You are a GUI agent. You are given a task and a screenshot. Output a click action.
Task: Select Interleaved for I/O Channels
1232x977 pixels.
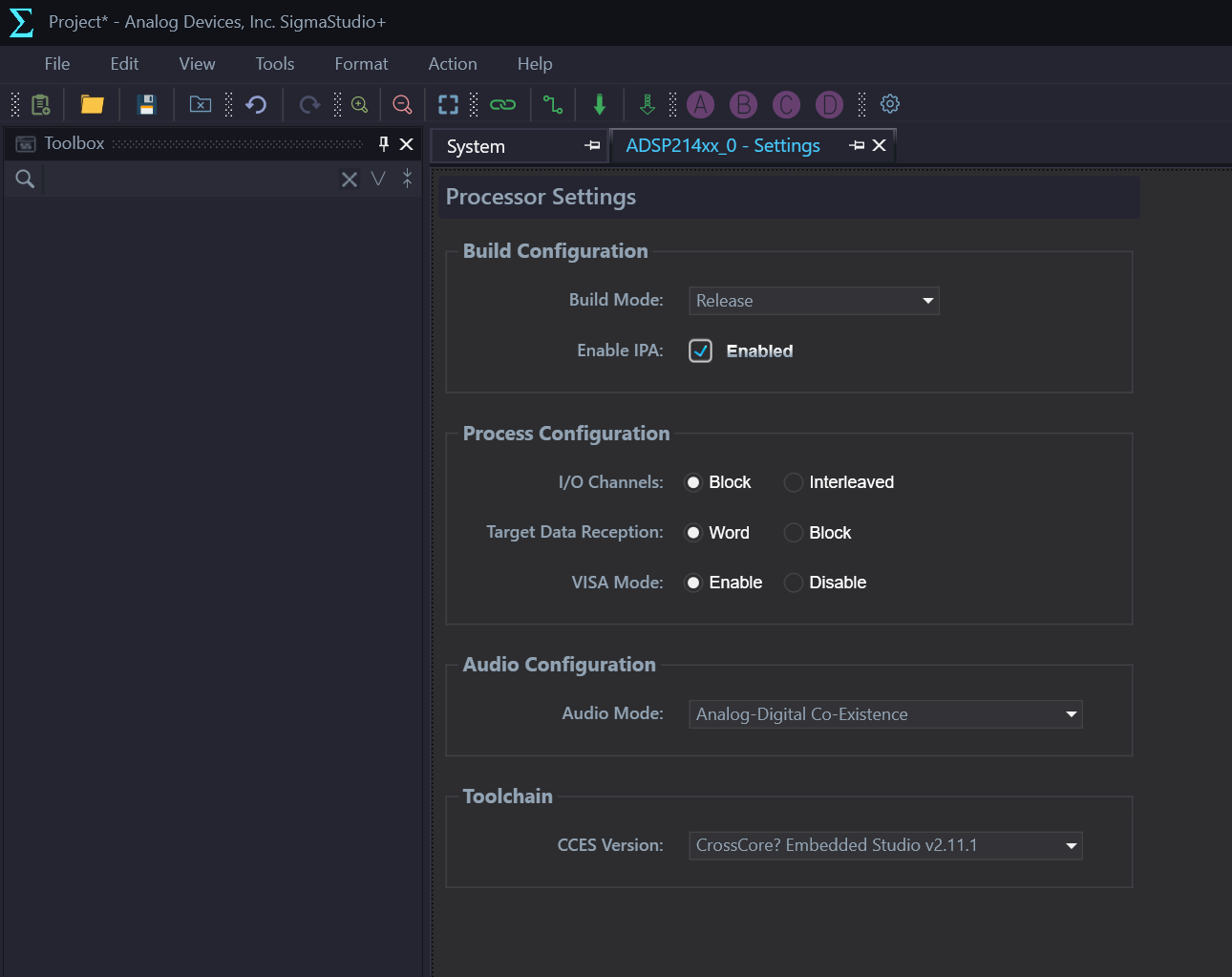pos(793,482)
